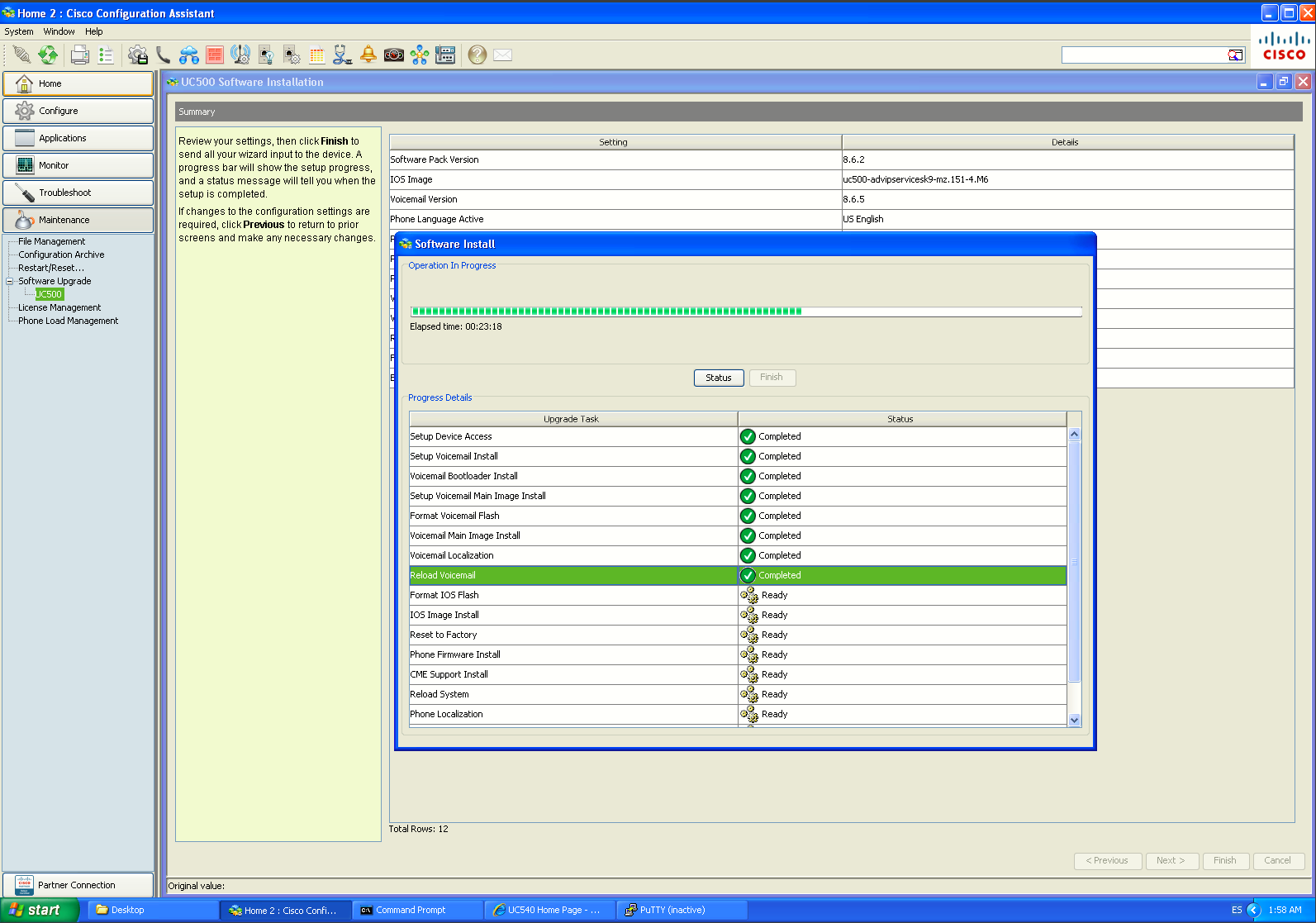Open the Partner Connection panel
Screen dimensions: 1316x923
78,885
